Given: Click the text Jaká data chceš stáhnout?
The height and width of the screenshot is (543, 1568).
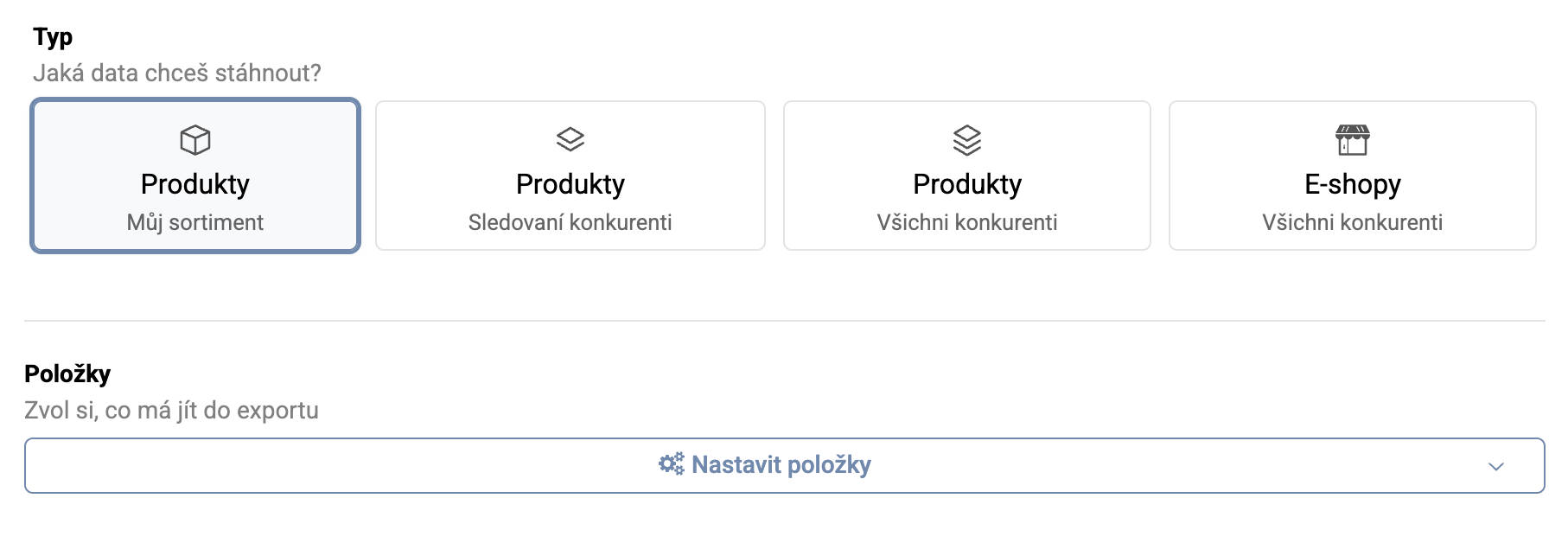Looking at the screenshot, I should (178, 74).
